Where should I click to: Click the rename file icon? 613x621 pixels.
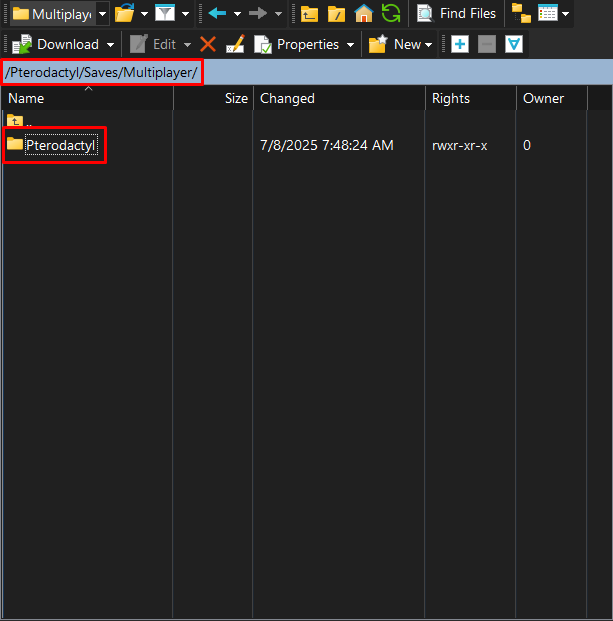coord(235,44)
